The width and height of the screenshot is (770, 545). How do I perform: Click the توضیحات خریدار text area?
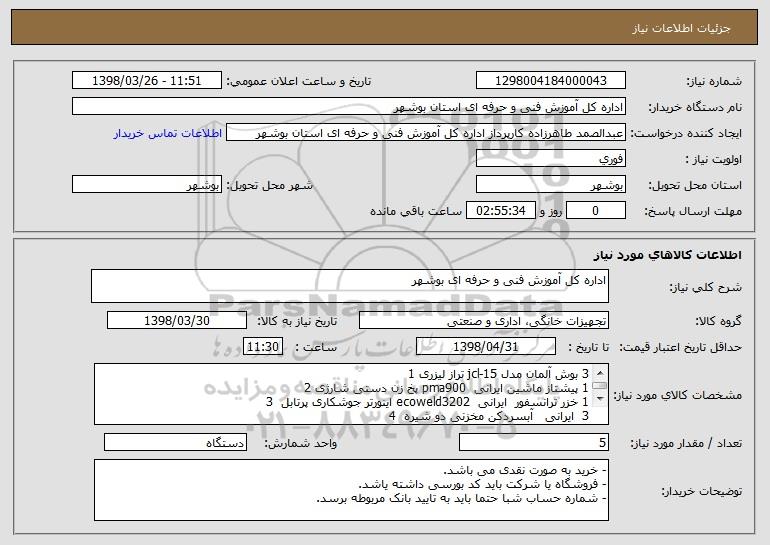[x=351, y=490]
